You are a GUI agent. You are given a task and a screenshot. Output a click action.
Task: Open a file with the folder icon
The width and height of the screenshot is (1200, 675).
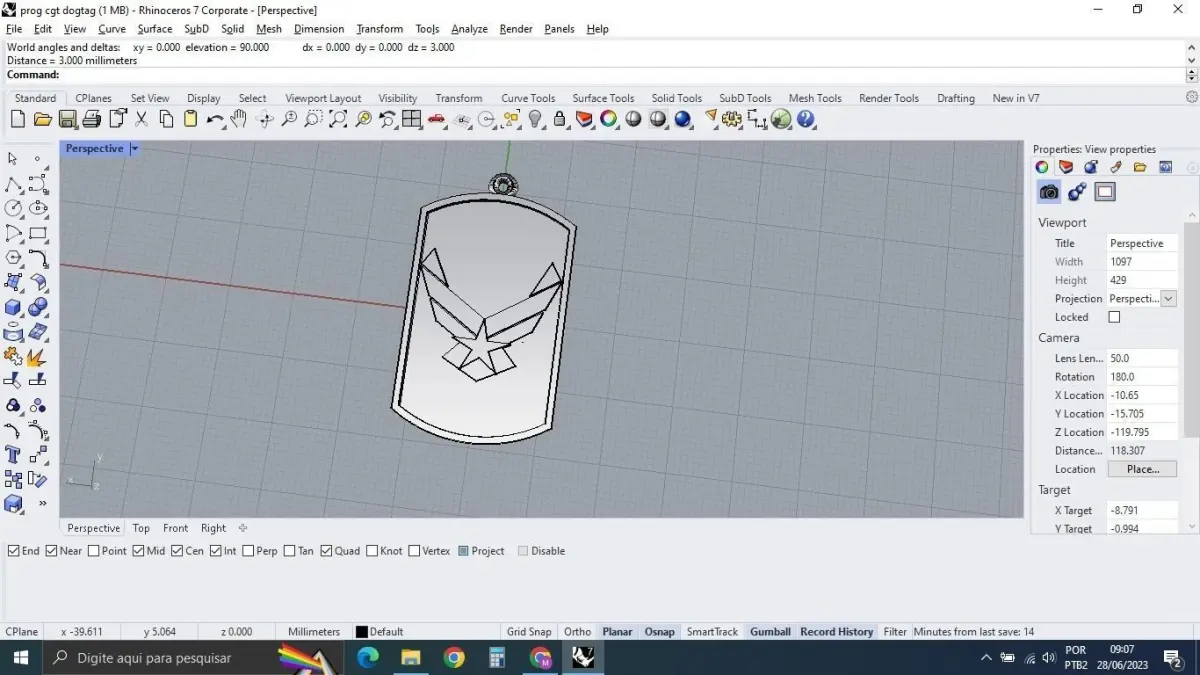pyautogui.click(x=42, y=119)
